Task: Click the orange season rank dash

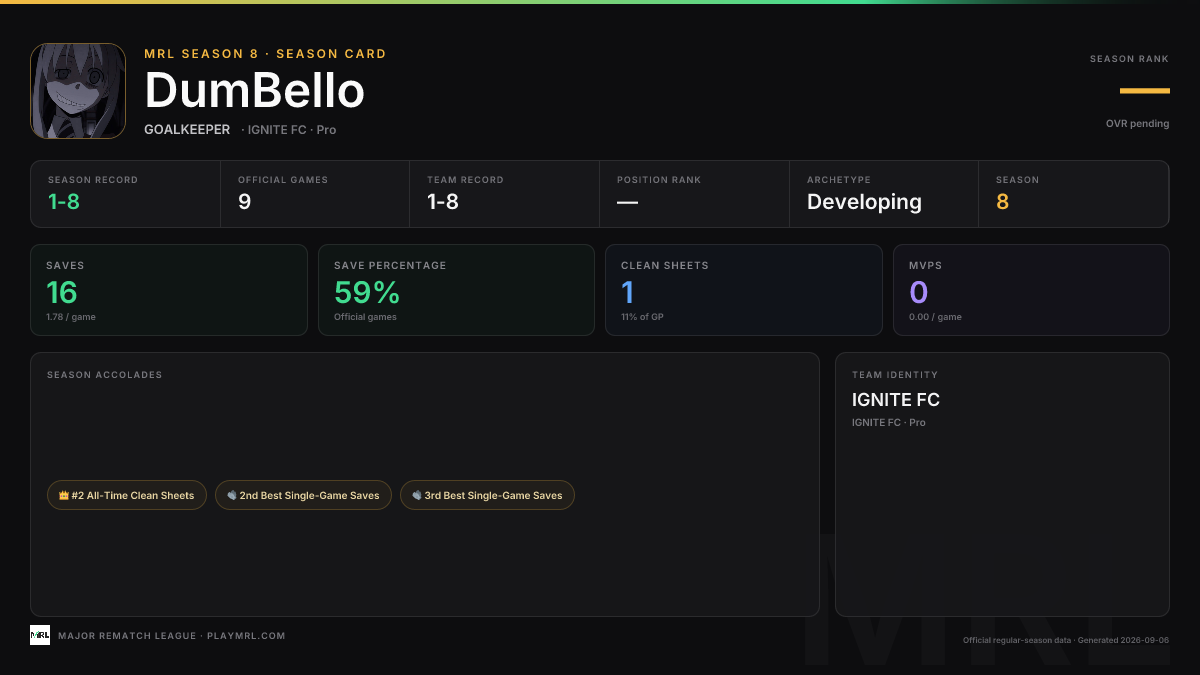Action: 1145,91
